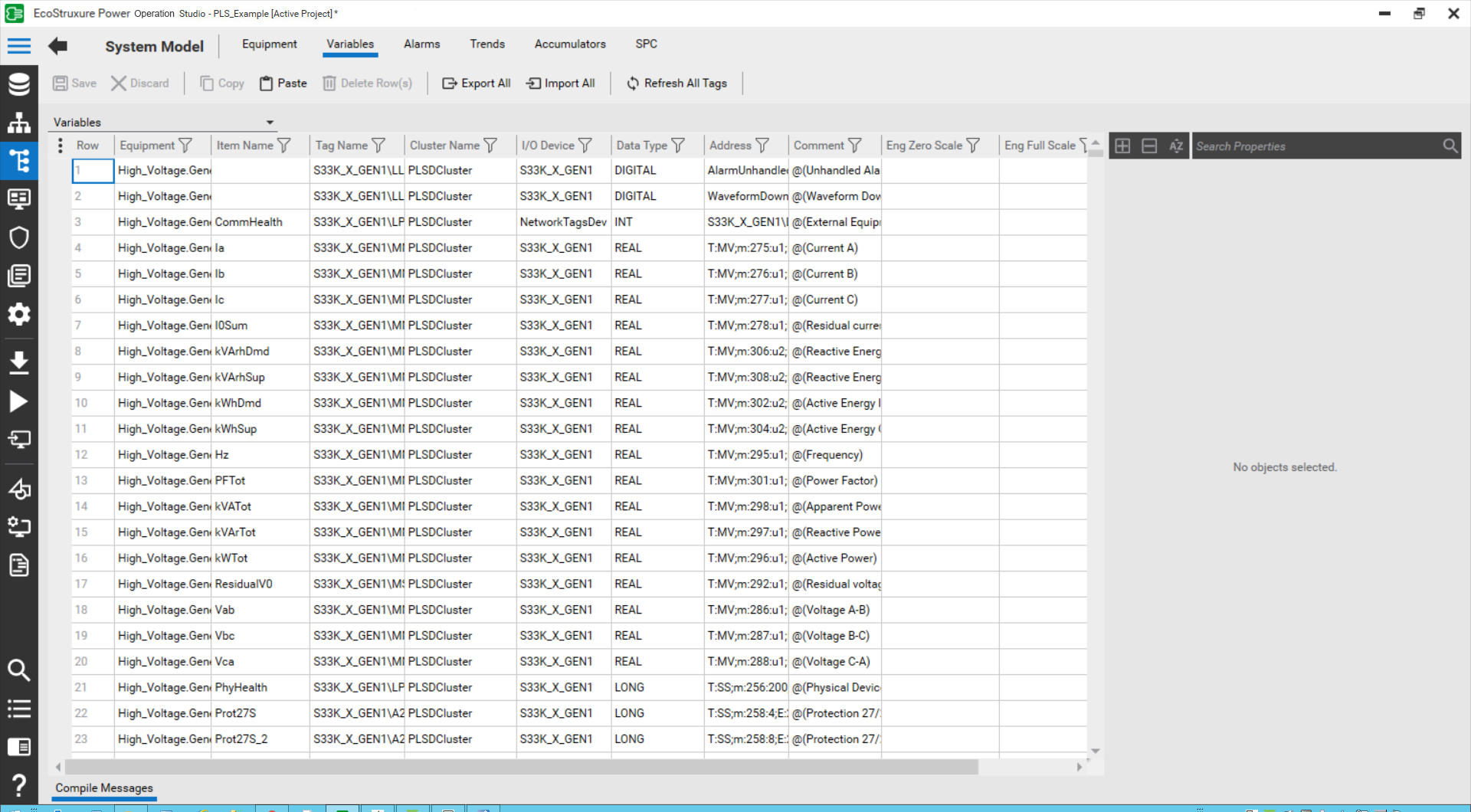Open the settings gear sidebar icon
The width and height of the screenshot is (1471, 812).
pyautogui.click(x=19, y=314)
